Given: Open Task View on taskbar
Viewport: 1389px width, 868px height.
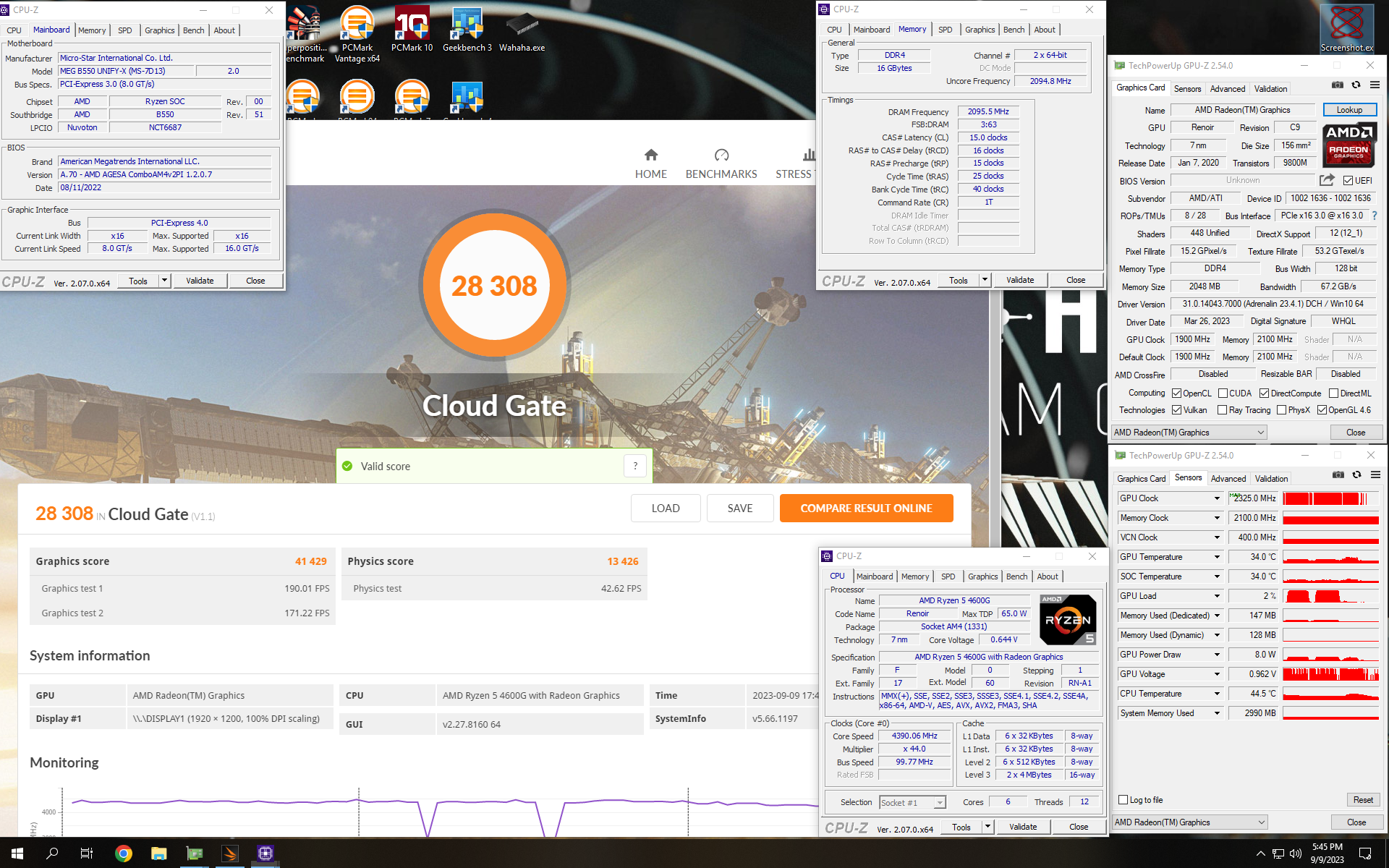Looking at the screenshot, I should coord(87,854).
